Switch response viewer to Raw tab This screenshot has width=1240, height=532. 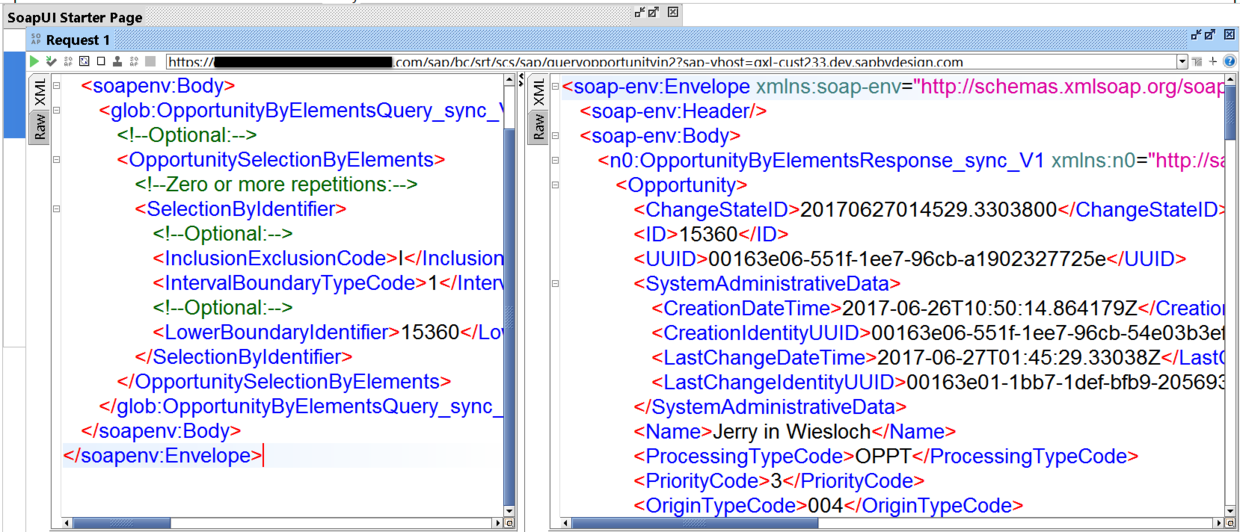[539, 126]
